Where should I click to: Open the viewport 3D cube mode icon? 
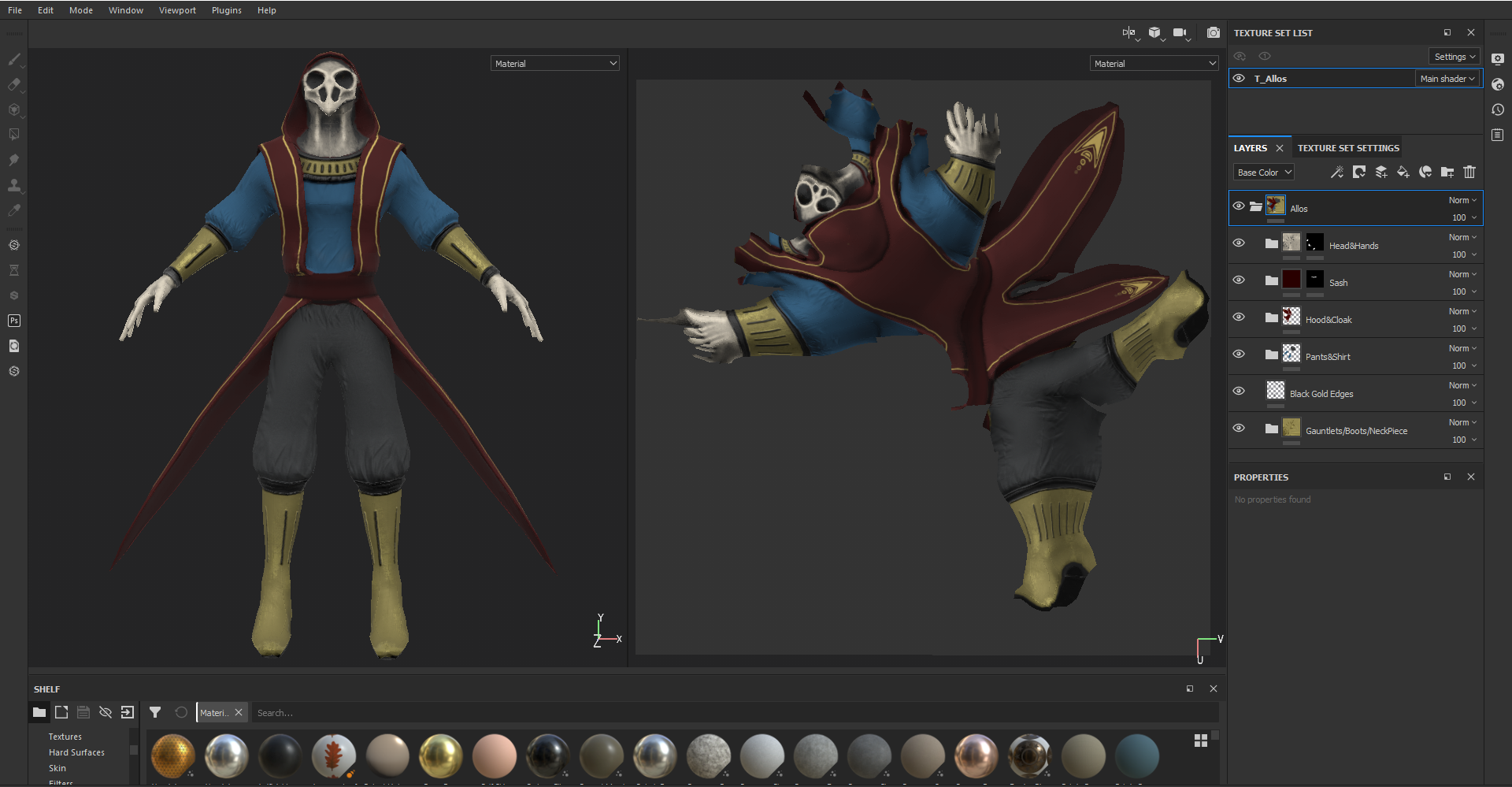(x=1154, y=32)
